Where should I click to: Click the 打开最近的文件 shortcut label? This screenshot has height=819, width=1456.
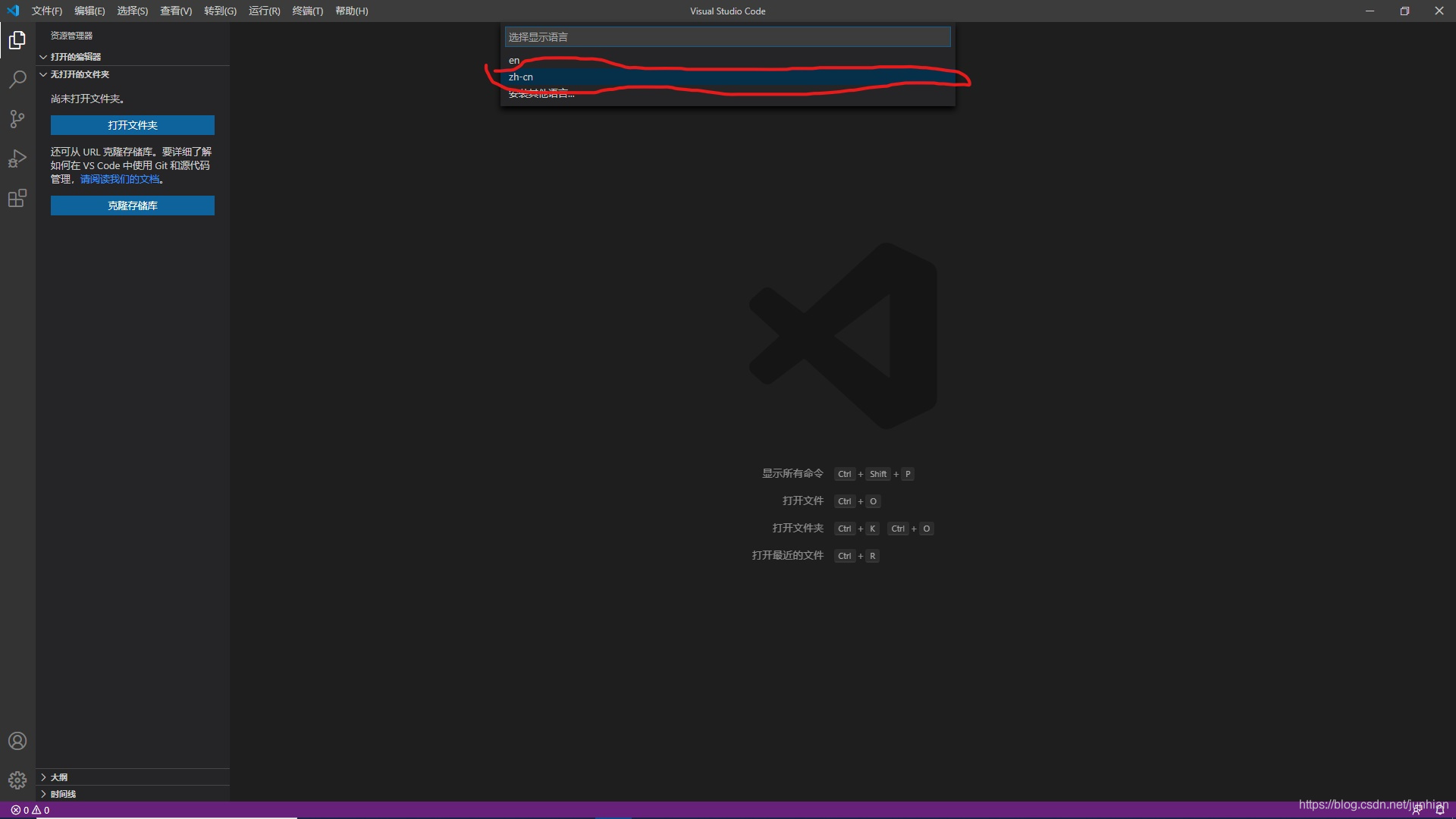point(788,556)
